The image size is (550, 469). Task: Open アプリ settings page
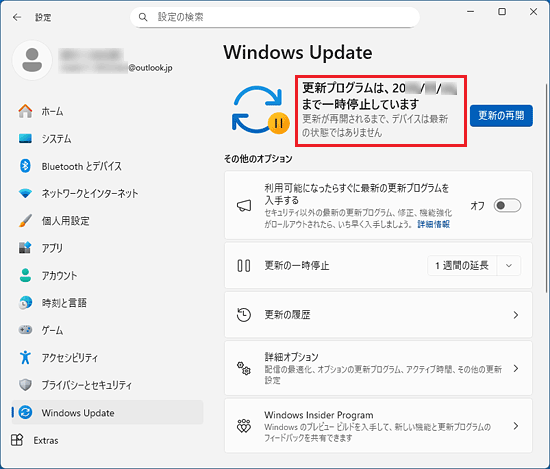click(x=107, y=248)
